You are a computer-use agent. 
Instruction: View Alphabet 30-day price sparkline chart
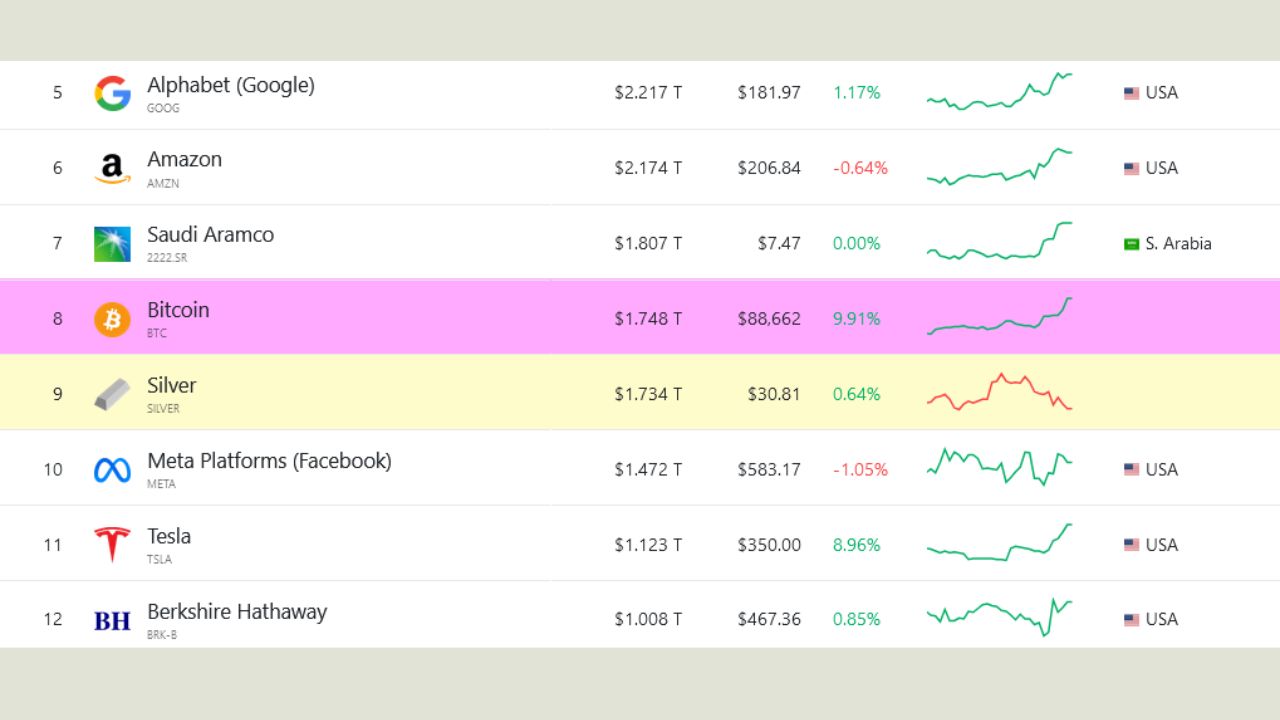pyautogui.click(x=999, y=91)
